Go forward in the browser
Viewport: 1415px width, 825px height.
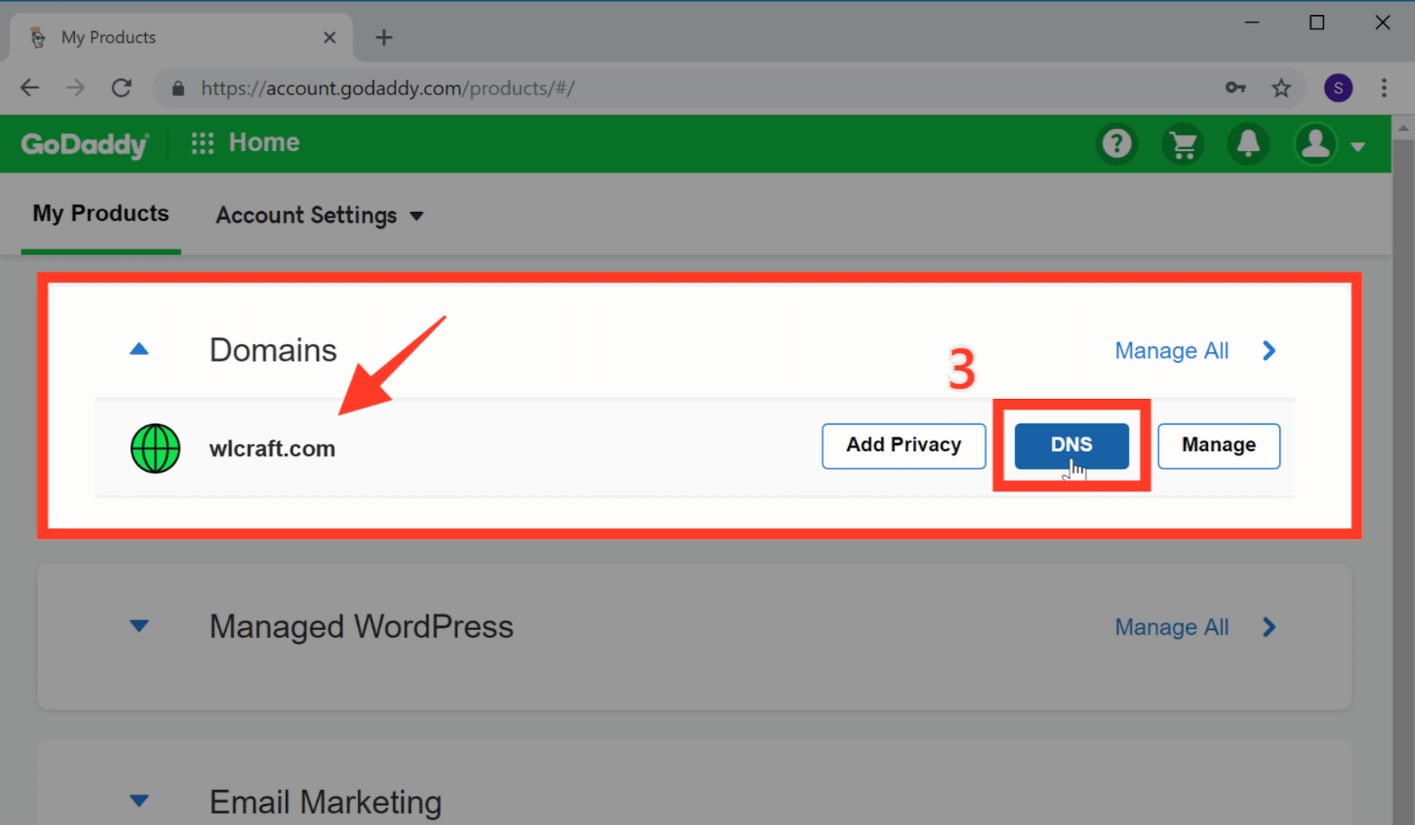[76, 88]
